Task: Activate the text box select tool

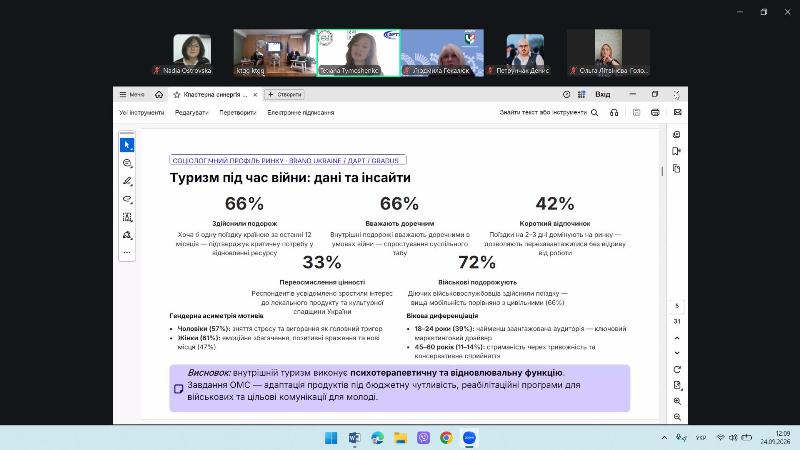Action: coord(127,217)
